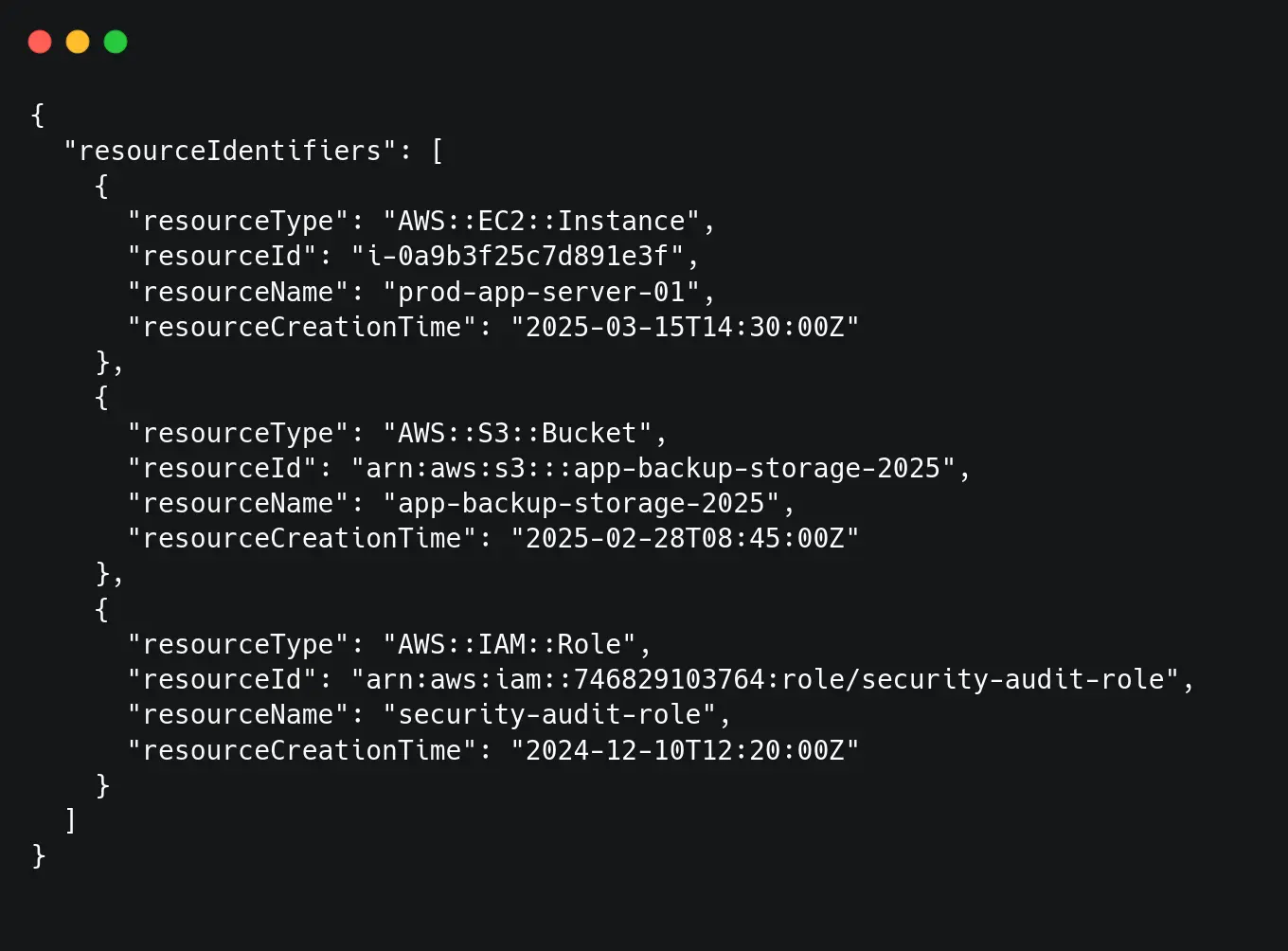The height and width of the screenshot is (951, 1288).
Task: Click the resourceName value "security-audit-role"
Action: [549, 714]
